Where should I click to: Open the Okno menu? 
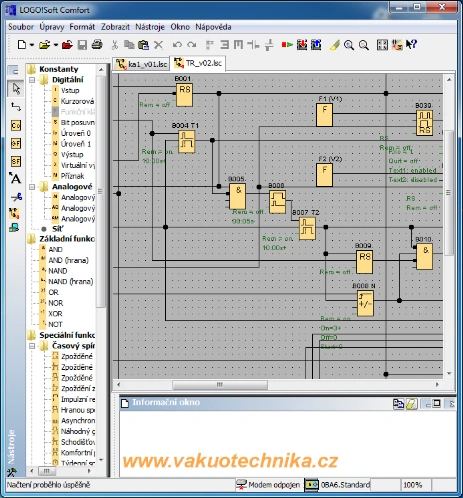point(180,27)
